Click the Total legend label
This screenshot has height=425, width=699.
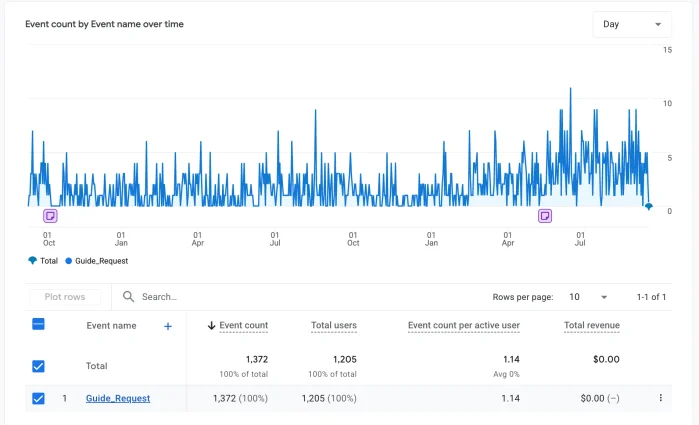(49, 261)
